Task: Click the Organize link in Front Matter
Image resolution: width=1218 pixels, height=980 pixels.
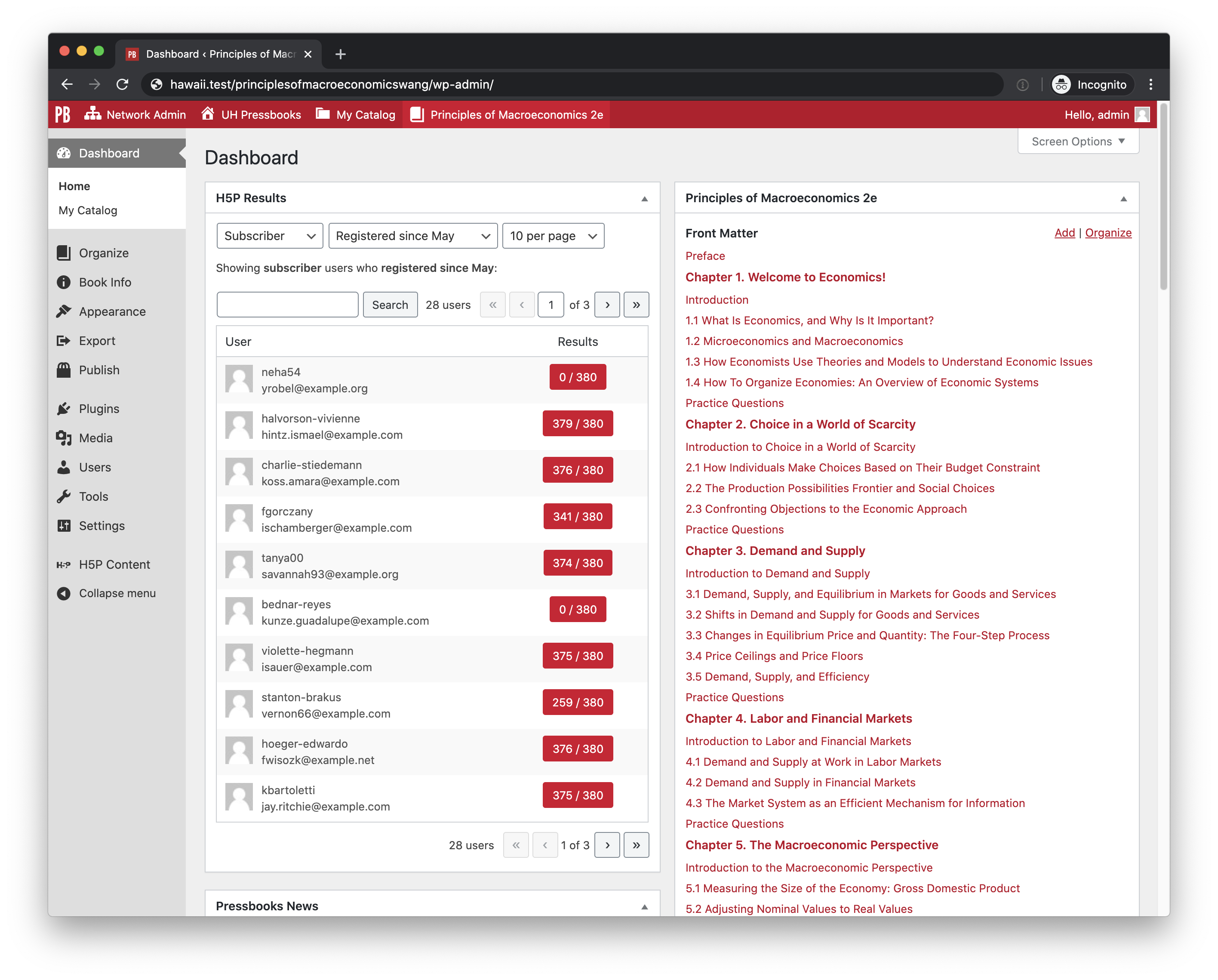Action: tap(1108, 233)
